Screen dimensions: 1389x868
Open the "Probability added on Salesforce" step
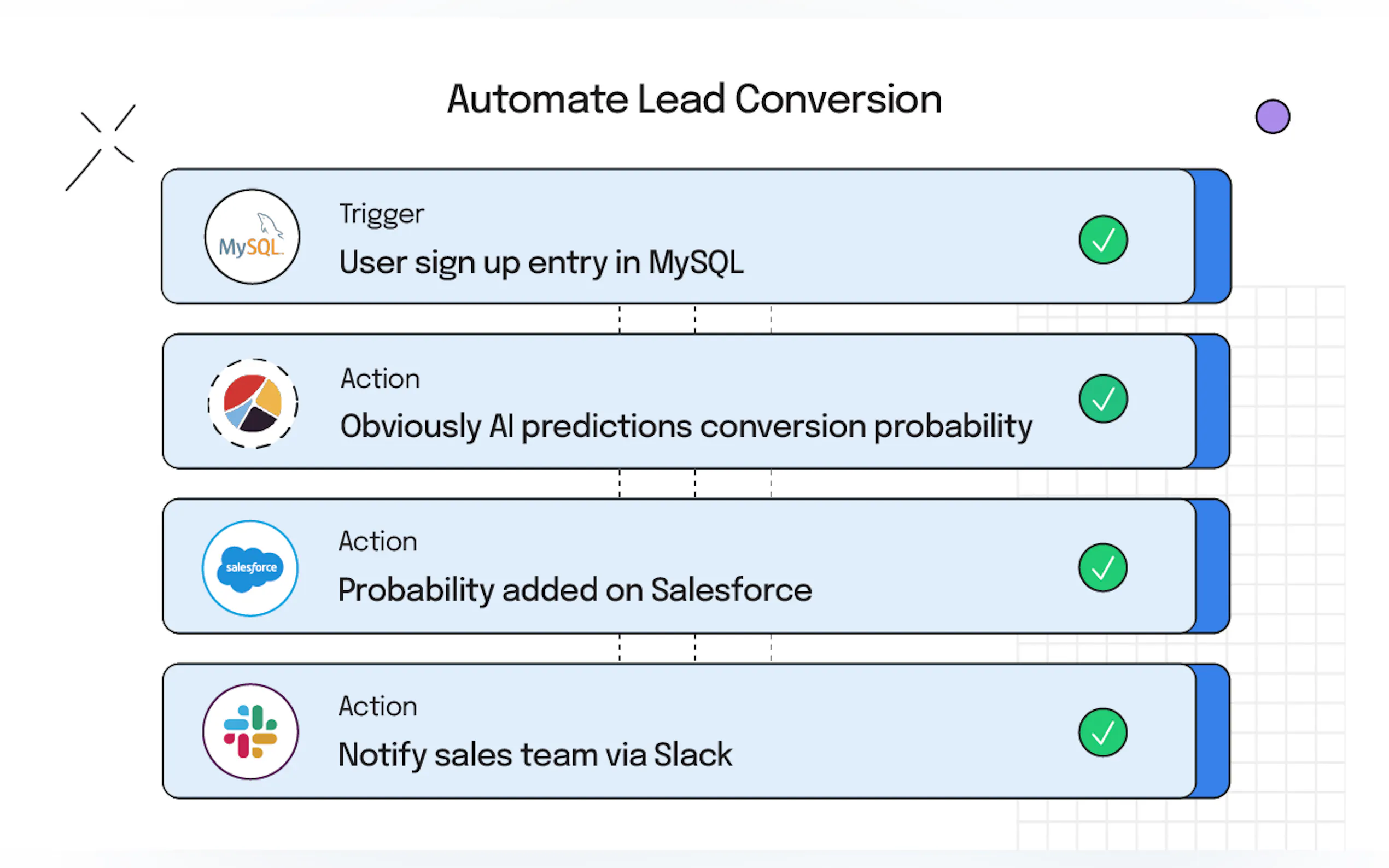click(x=575, y=590)
